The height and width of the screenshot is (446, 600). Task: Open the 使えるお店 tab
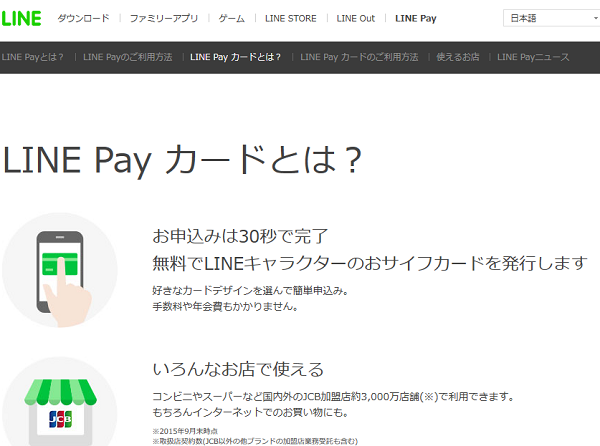458,57
